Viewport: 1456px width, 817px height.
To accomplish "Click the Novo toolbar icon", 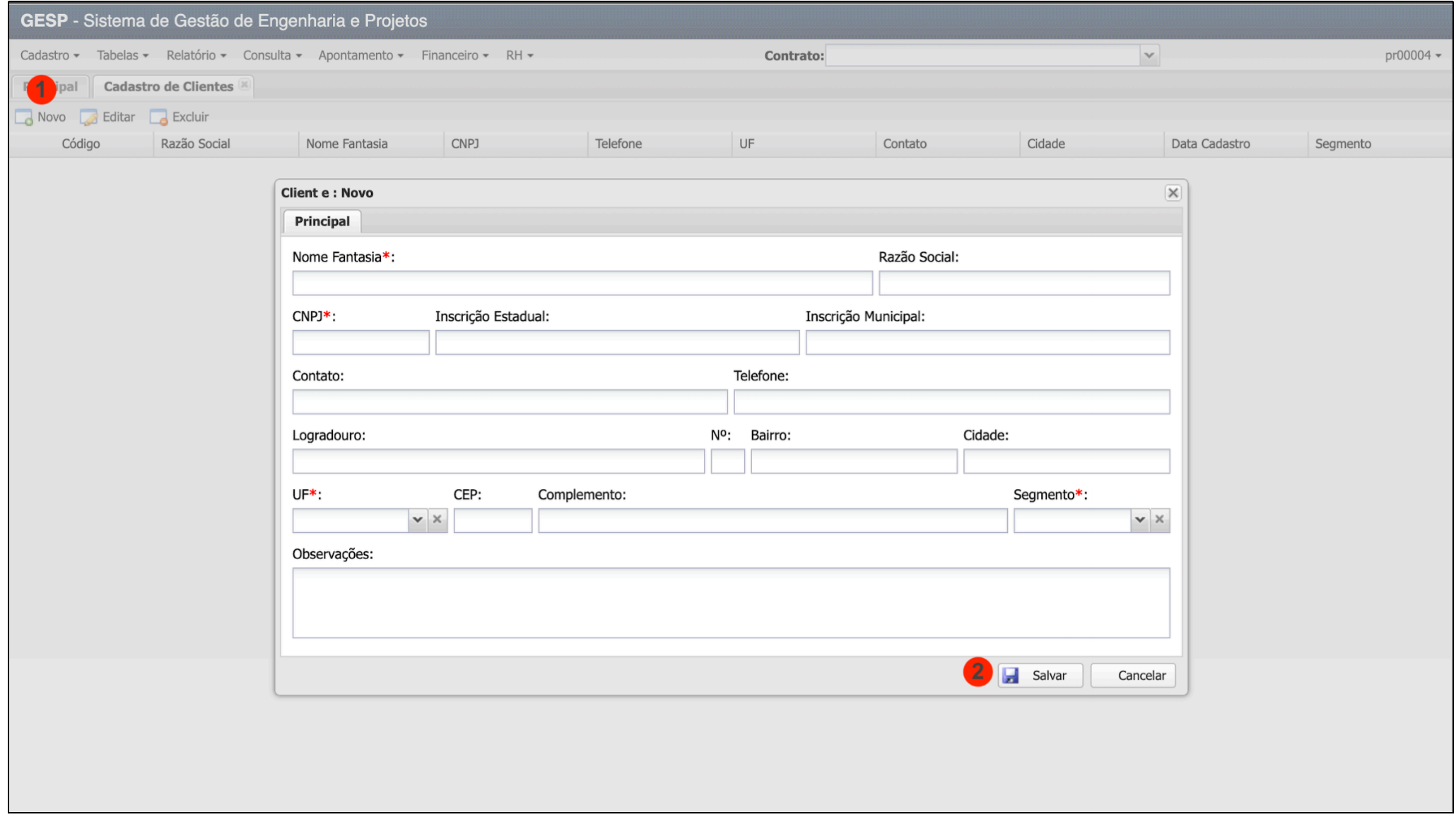I will pos(24,117).
